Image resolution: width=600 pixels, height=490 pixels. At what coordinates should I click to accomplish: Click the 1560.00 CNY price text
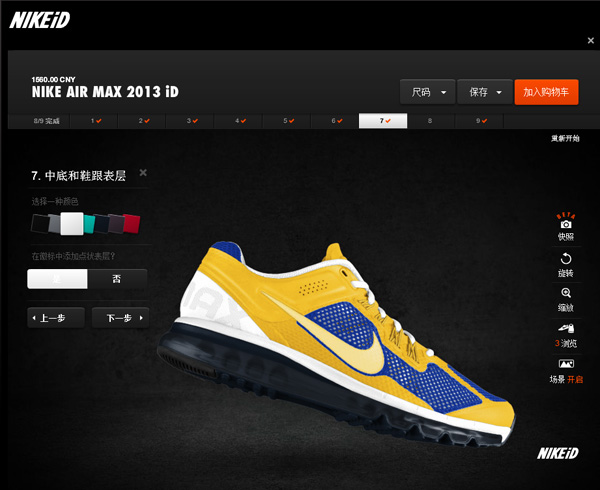point(53,80)
